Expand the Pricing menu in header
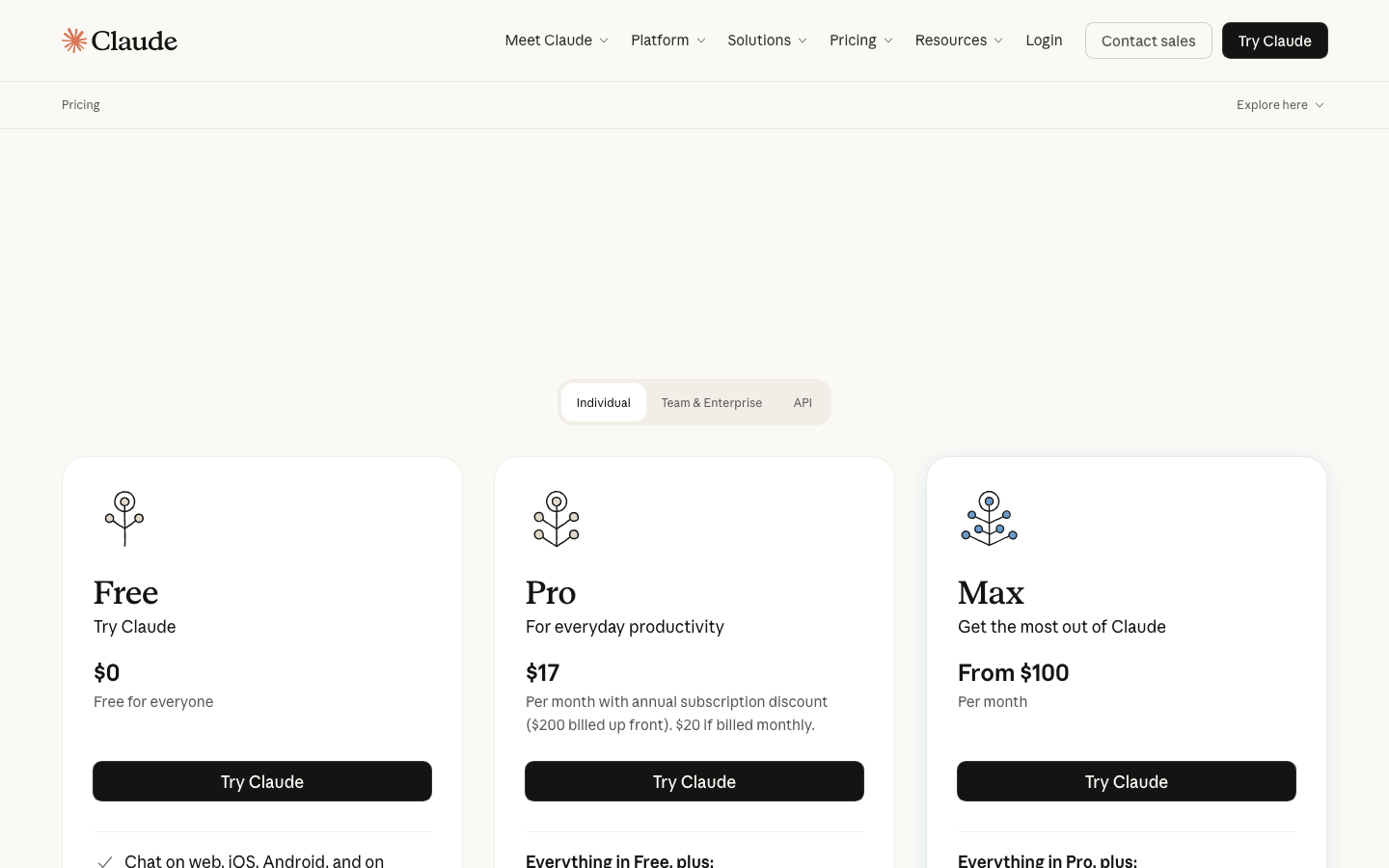Image resolution: width=1389 pixels, height=868 pixels. [x=861, y=41]
